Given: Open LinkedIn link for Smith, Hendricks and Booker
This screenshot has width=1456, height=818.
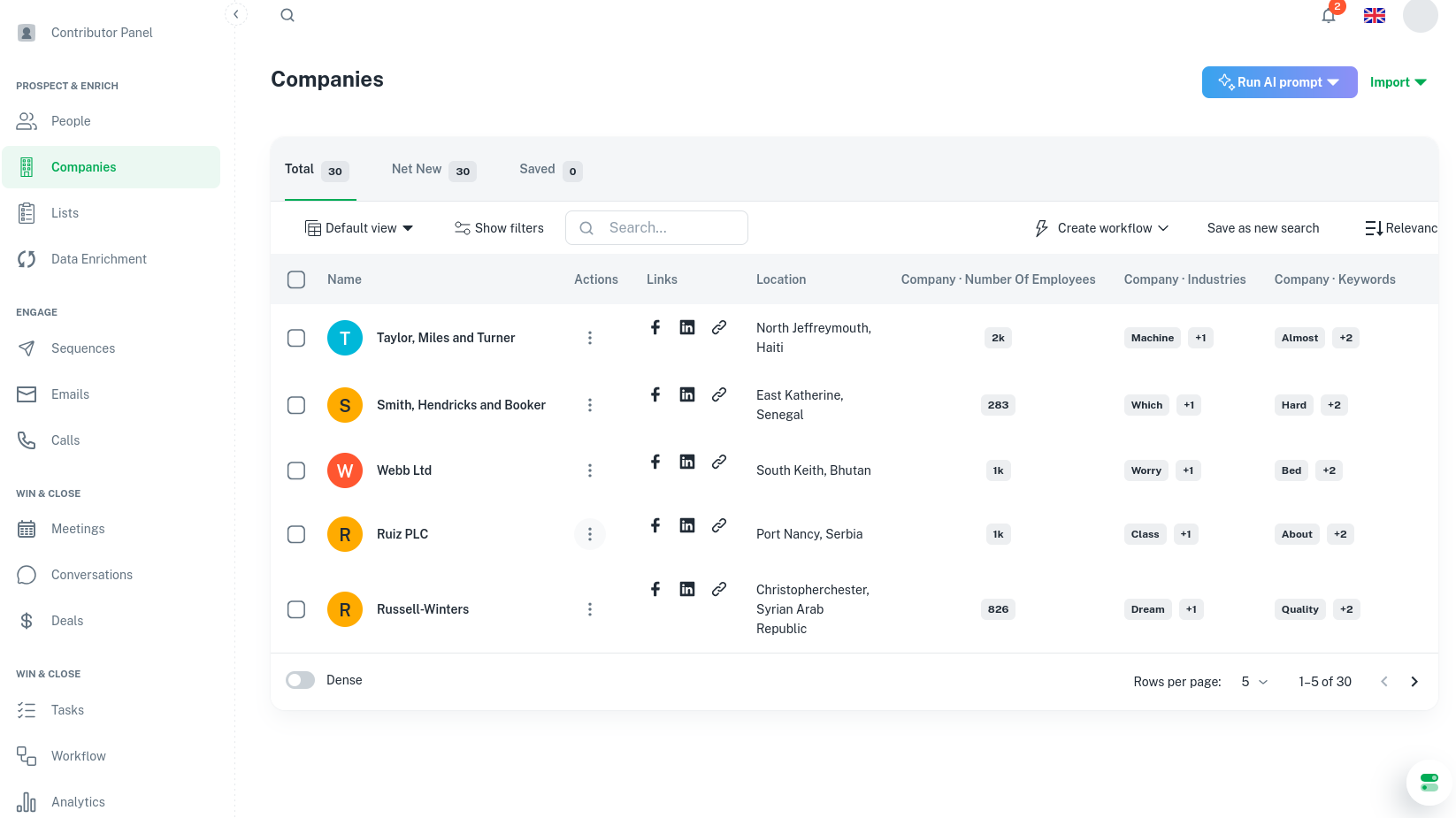Looking at the screenshot, I should [x=687, y=394].
